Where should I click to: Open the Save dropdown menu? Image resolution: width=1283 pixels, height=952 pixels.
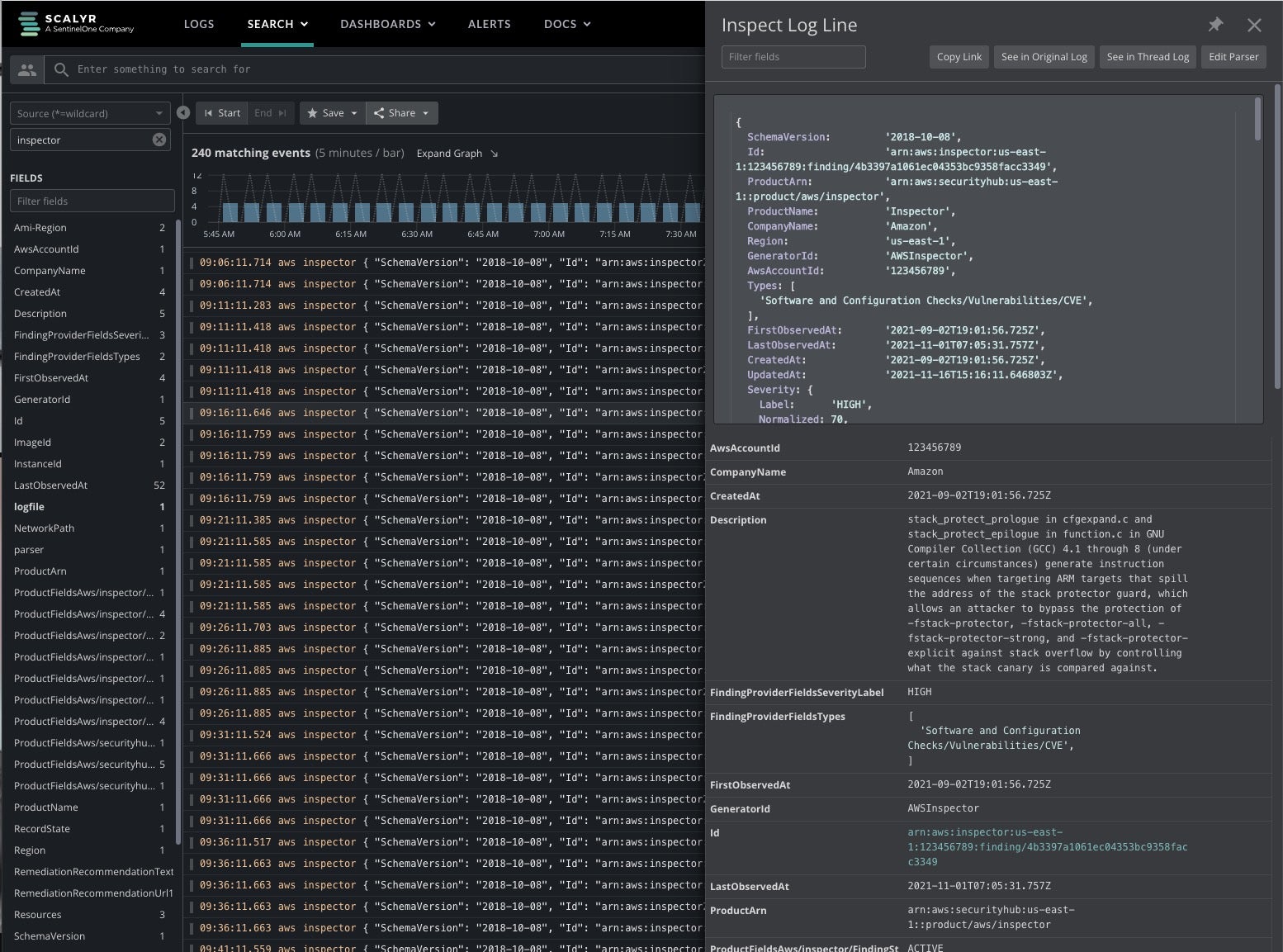pos(333,113)
